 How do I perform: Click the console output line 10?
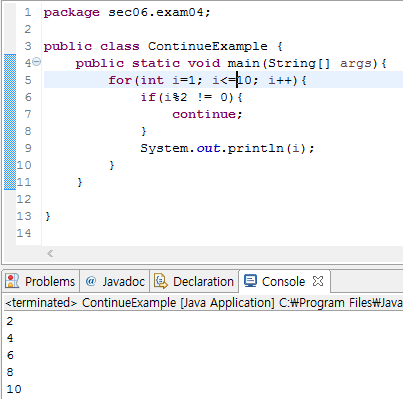click(14, 389)
